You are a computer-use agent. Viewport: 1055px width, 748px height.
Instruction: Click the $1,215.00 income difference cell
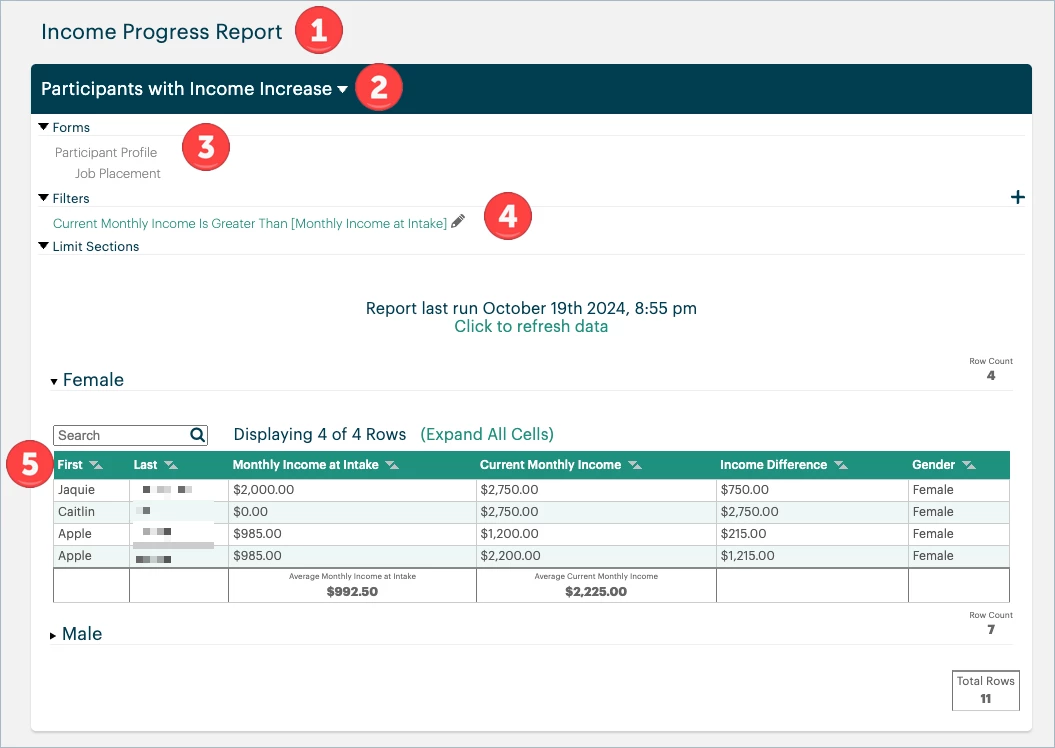tap(812, 556)
